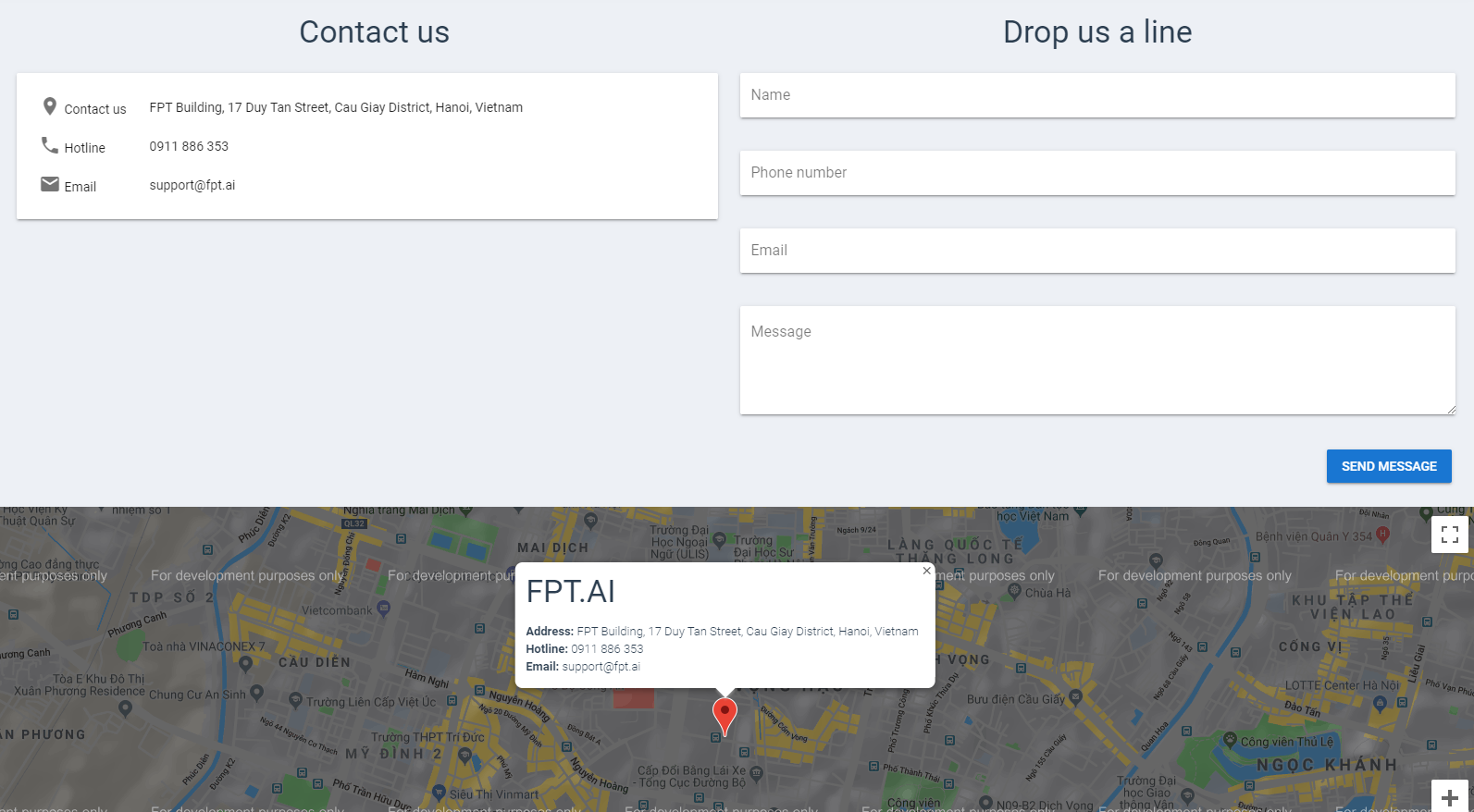Click the location pin icon beside Contact us
The height and width of the screenshot is (812, 1474).
[x=50, y=106]
